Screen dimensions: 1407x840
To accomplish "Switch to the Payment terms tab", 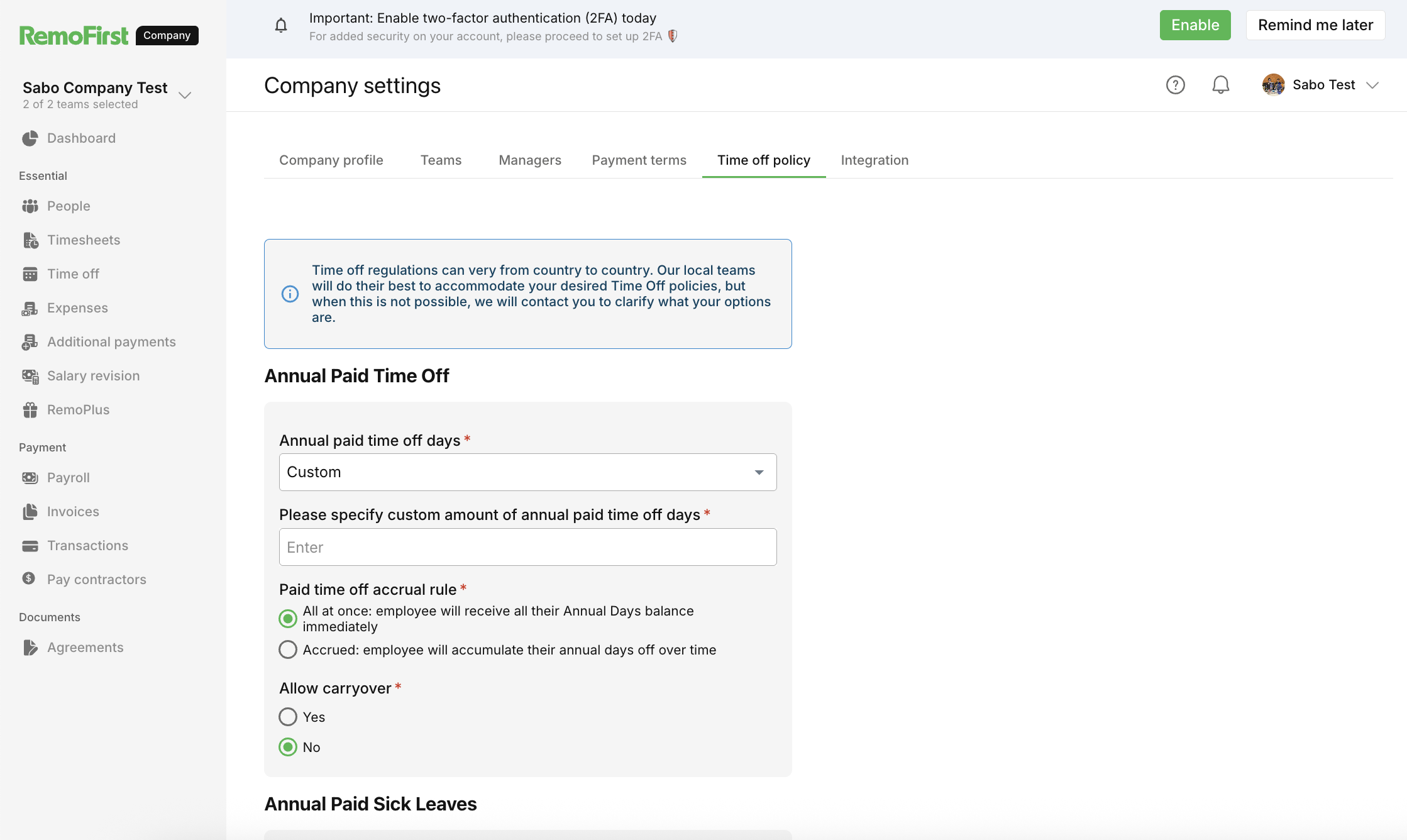I will point(639,160).
